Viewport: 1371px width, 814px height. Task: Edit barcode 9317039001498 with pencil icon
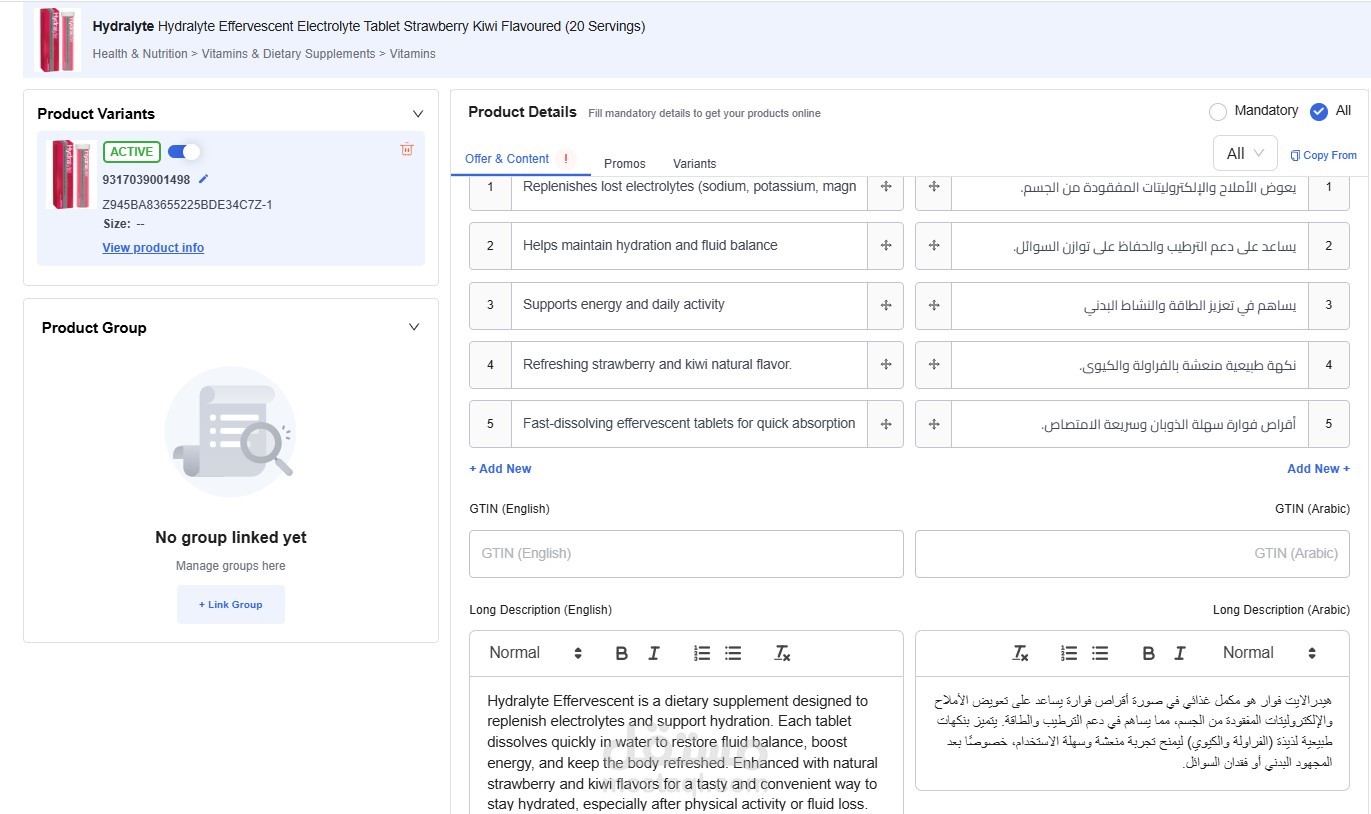click(204, 179)
